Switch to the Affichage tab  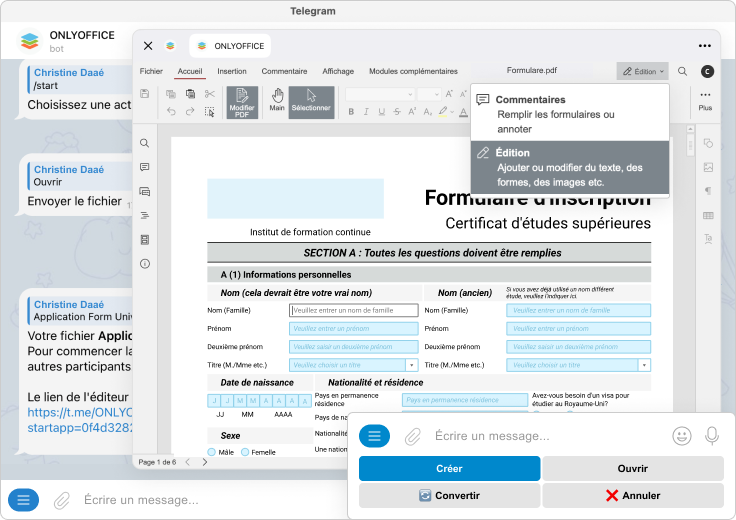338,71
